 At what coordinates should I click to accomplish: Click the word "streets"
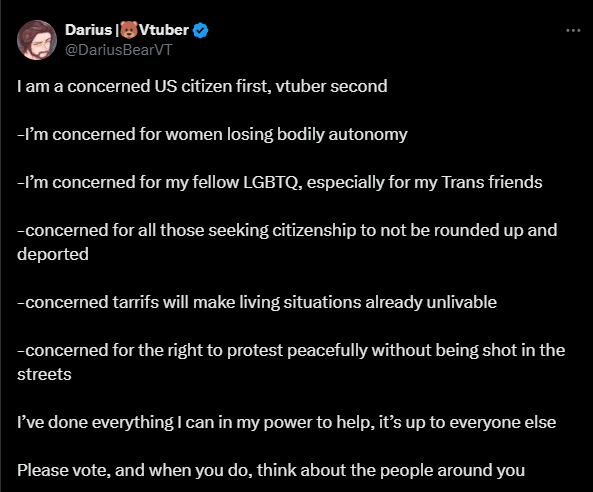[44, 375]
